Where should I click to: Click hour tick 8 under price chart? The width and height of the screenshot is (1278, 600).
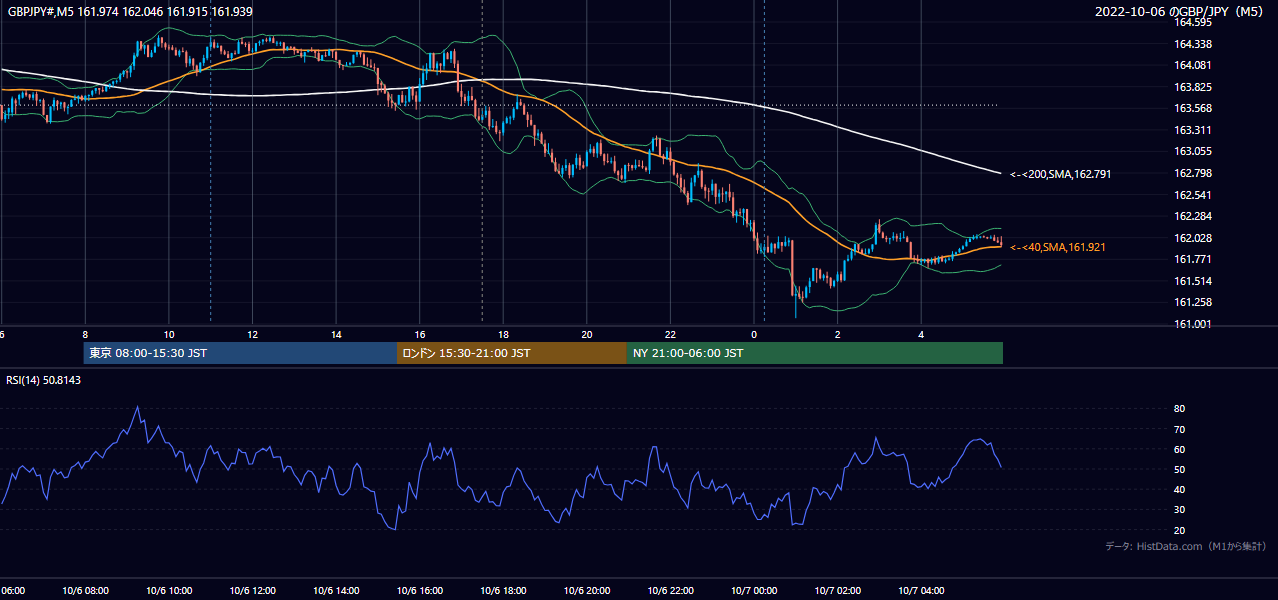[85, 335]
